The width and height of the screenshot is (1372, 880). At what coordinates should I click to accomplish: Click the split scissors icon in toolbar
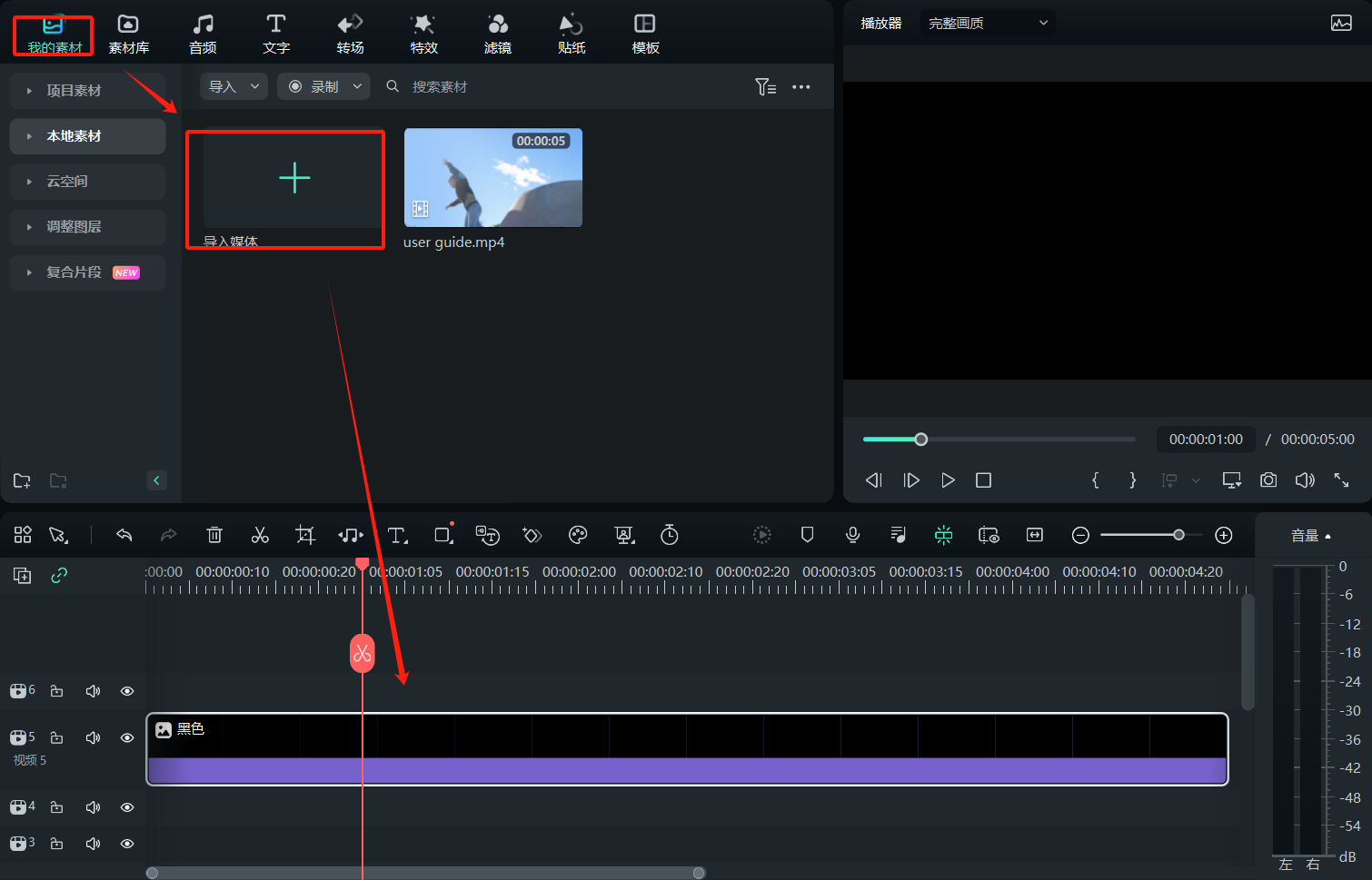click(260, 535)
